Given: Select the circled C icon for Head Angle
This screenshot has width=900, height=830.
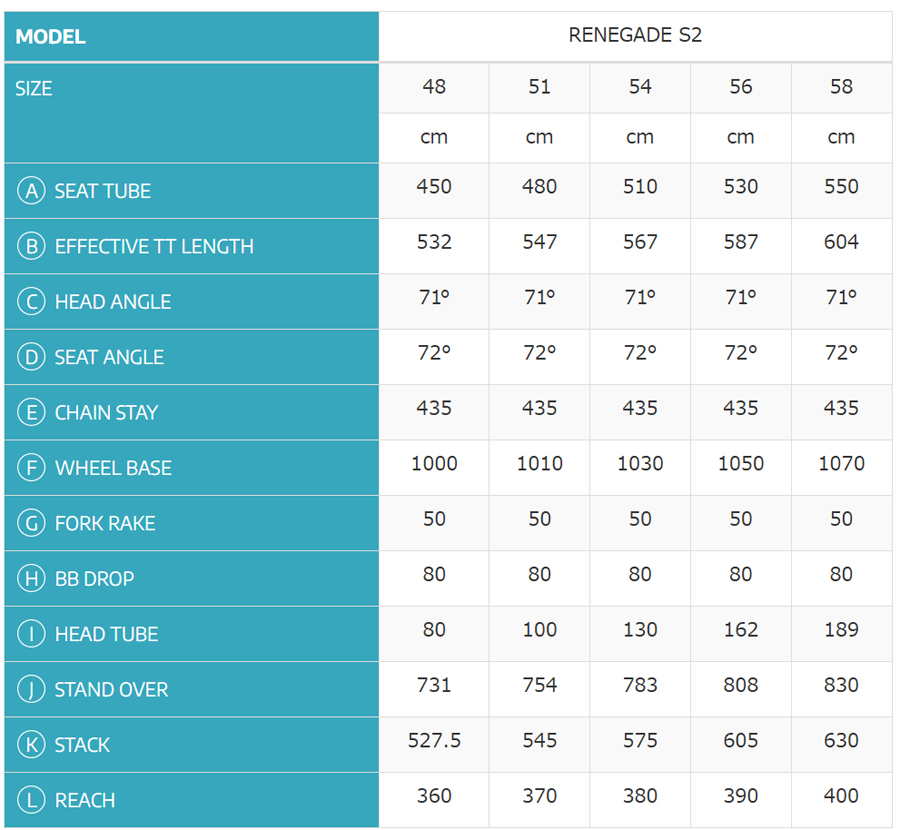Looking at the screenshot, I should pyautogui.click(x=32, y=302).
